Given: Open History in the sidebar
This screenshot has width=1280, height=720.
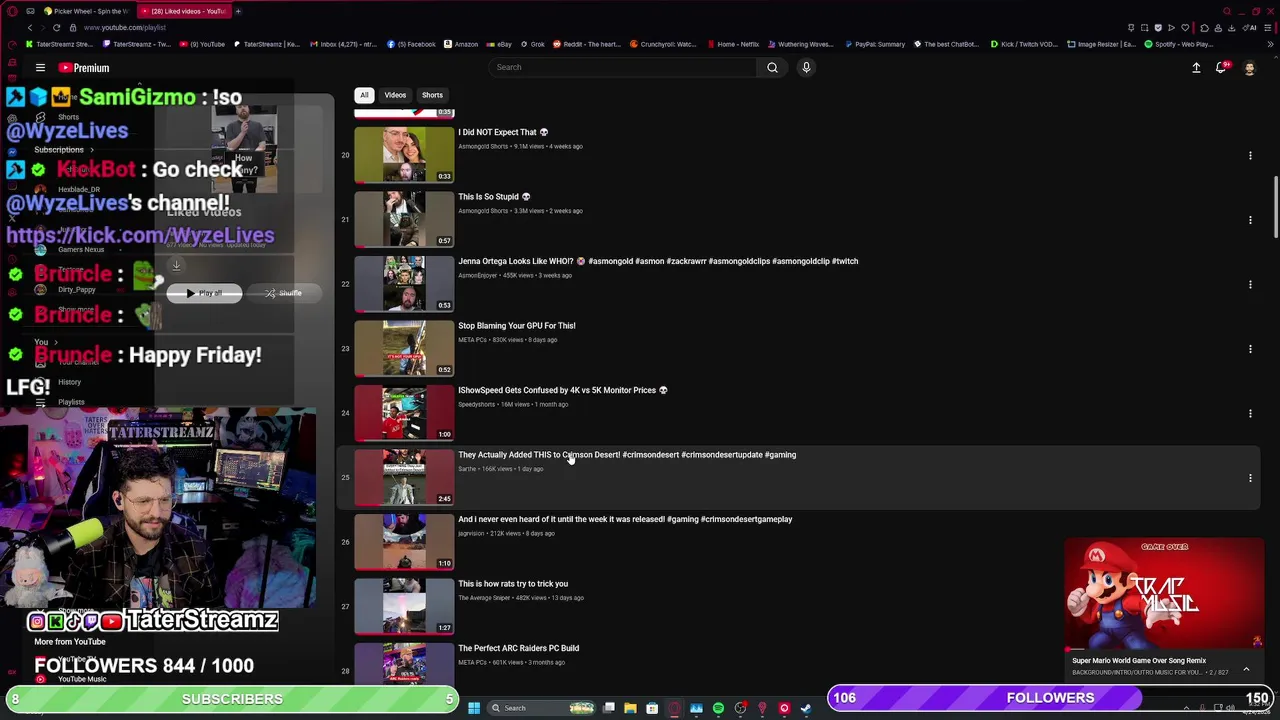Looking at the screenshot, I should [x=69, y=382].
